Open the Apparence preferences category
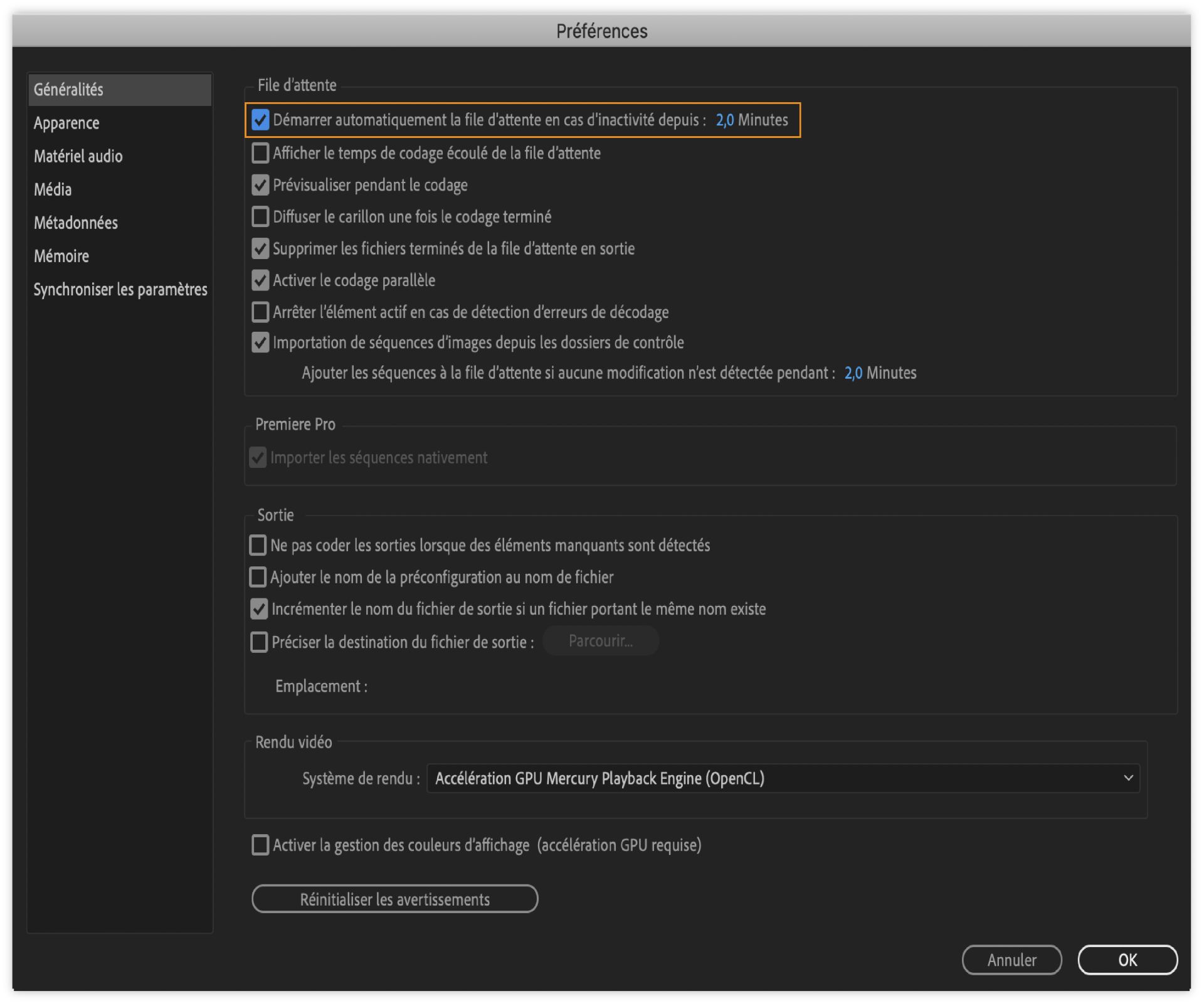The width and height of the screenshot is (1204, 1006). click(66, 123)
